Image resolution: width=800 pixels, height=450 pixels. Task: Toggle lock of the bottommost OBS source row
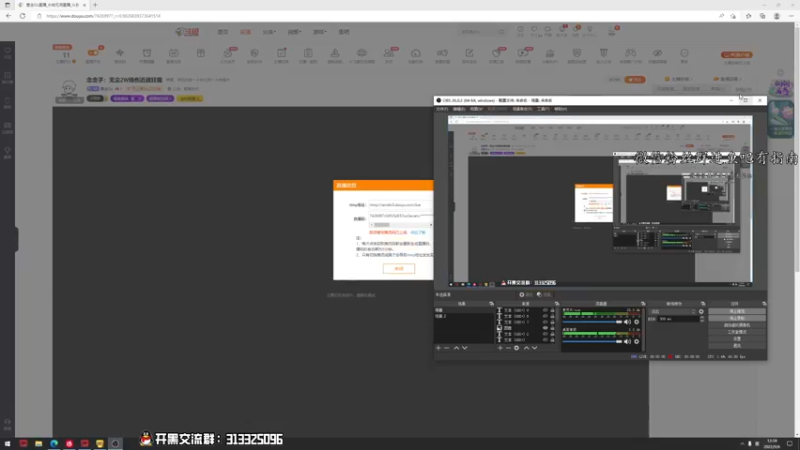tap(552, 340)
